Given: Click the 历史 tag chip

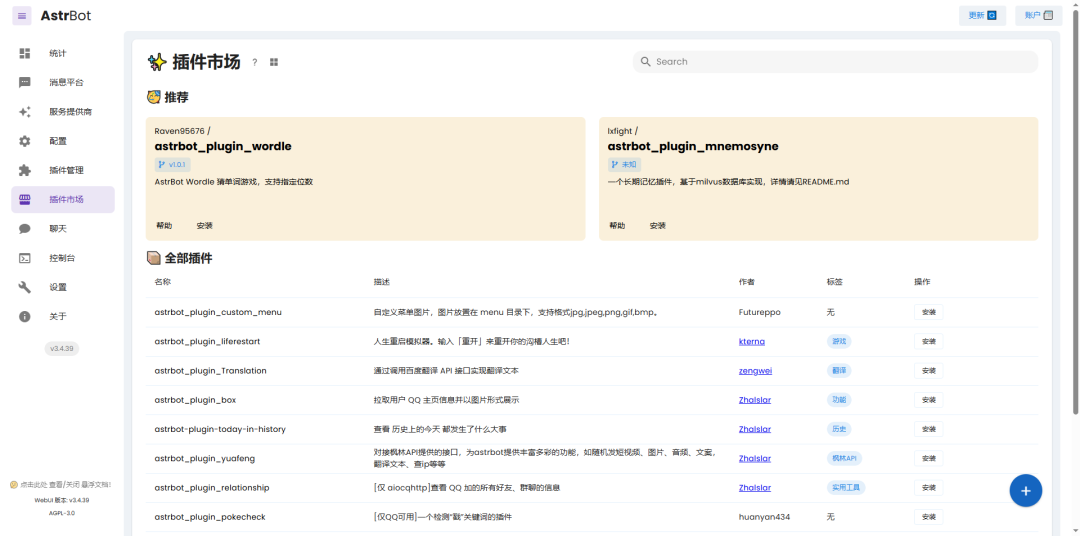Looking at the screenshot, I should [x=838, y=429].
